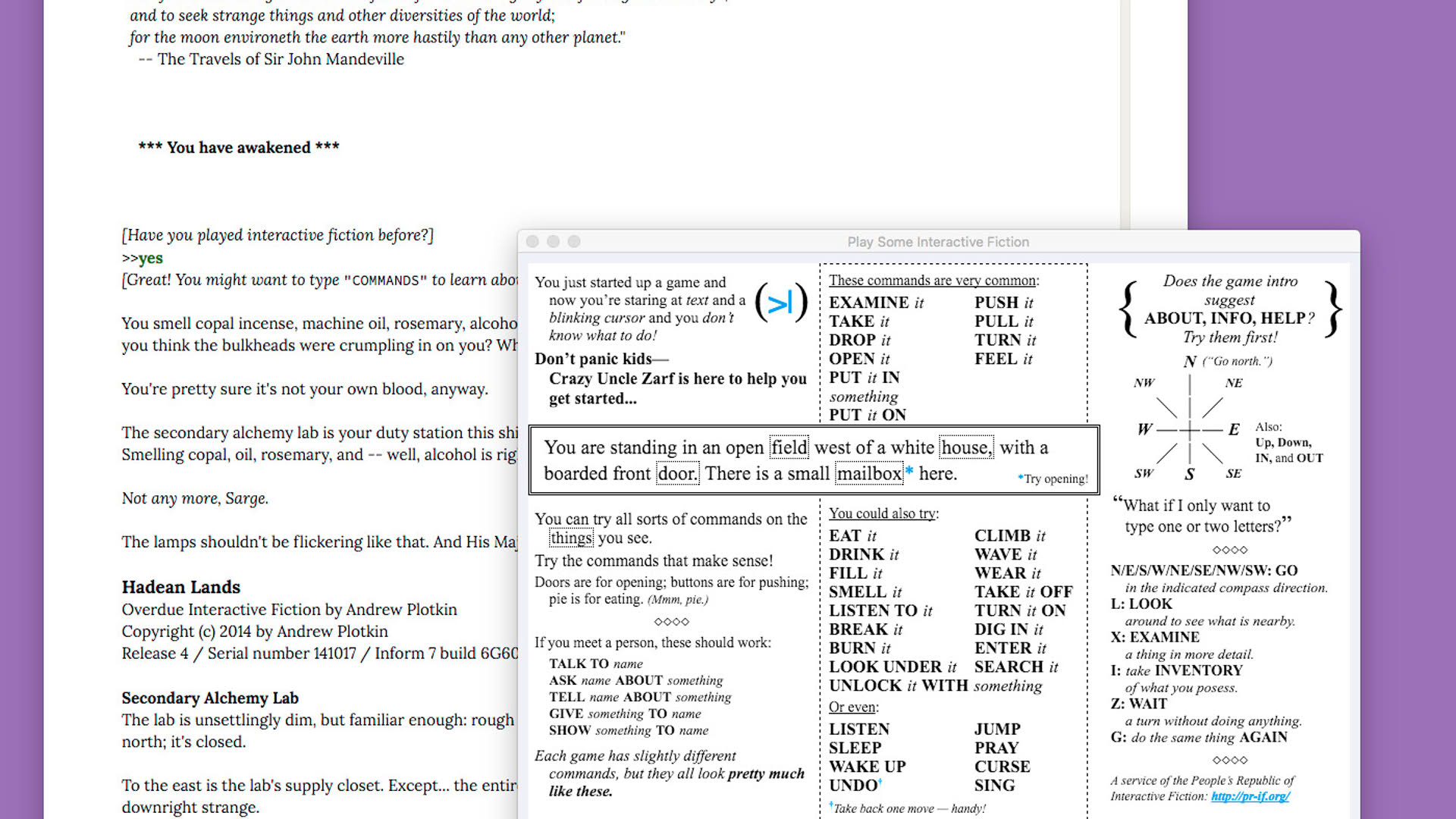The height and width of the screenshot is (819, 1456).
Task: Click the 'SING' command
Action: coord(994,786)
